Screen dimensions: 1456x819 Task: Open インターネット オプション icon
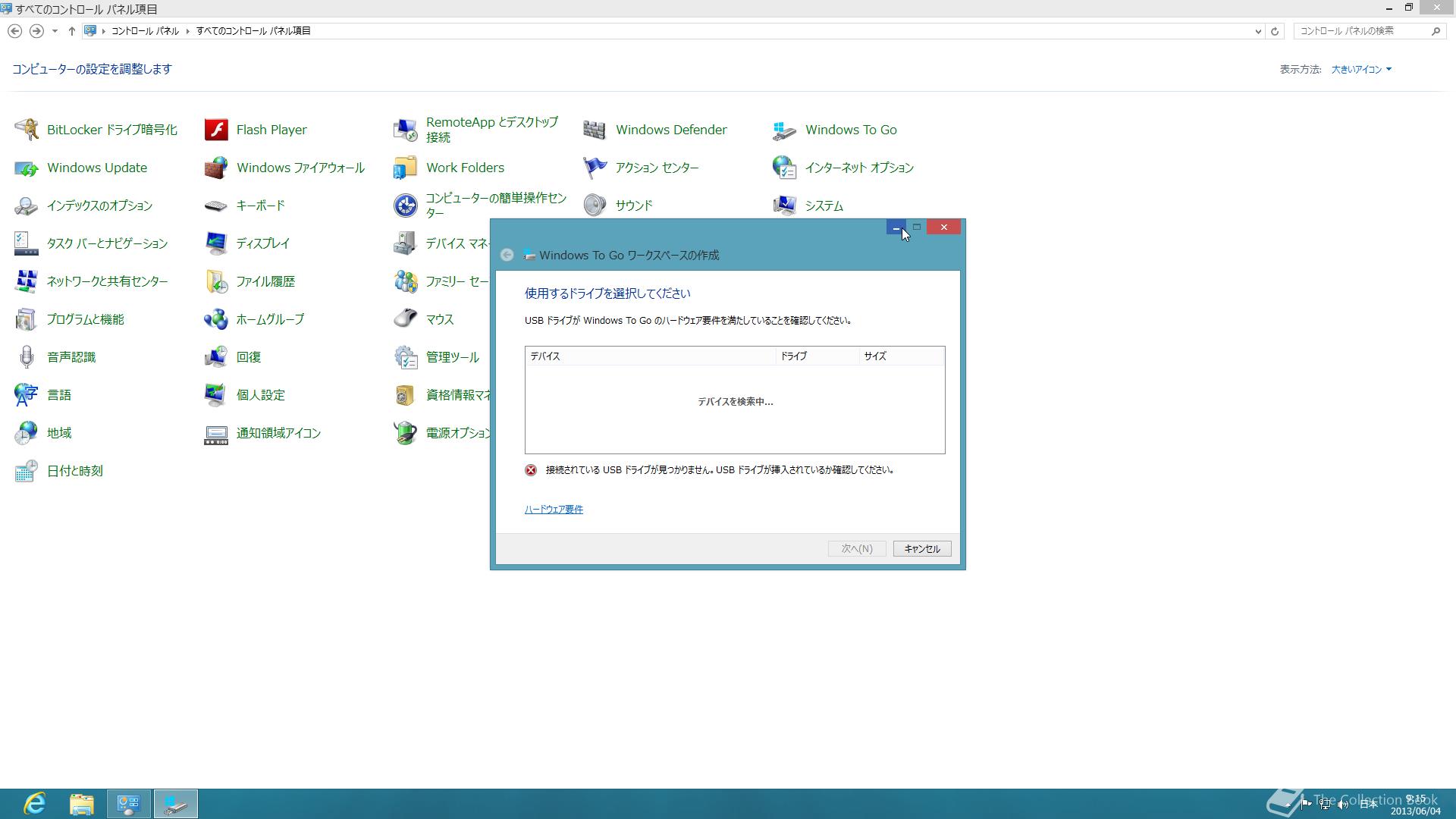tap(785, 168)
